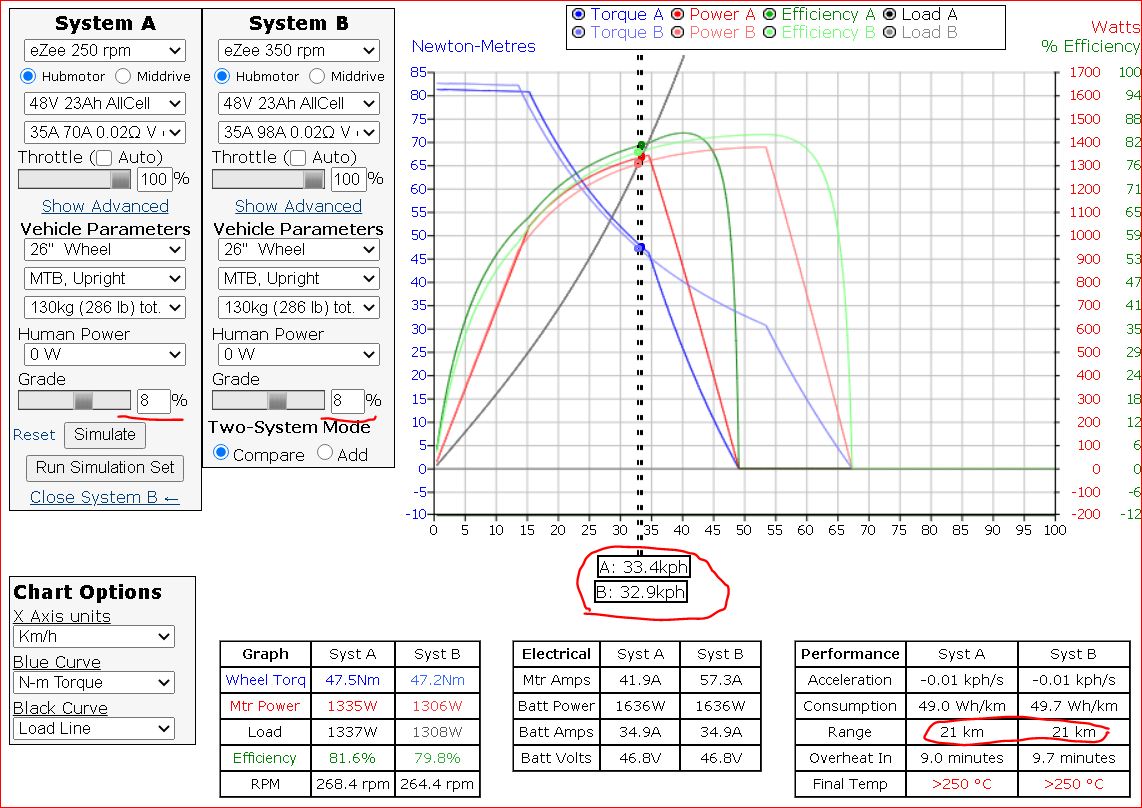Toggle Torque A legend radio
Image resolution: width=1142 pixels, height=808 pixels.
pyautogui.click(x=579, y=15)
